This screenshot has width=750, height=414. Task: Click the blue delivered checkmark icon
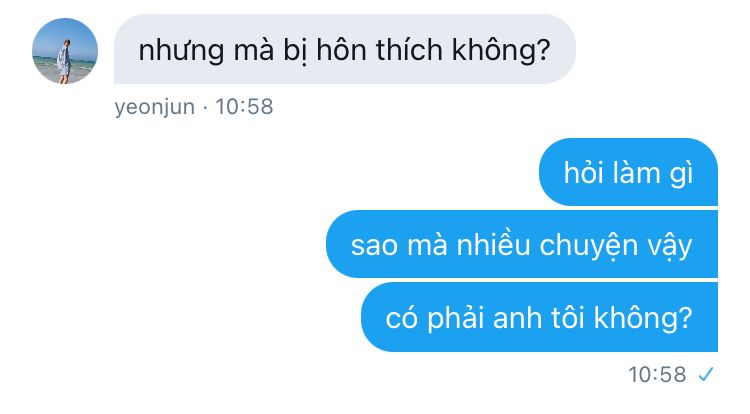[x=706, y=374]
